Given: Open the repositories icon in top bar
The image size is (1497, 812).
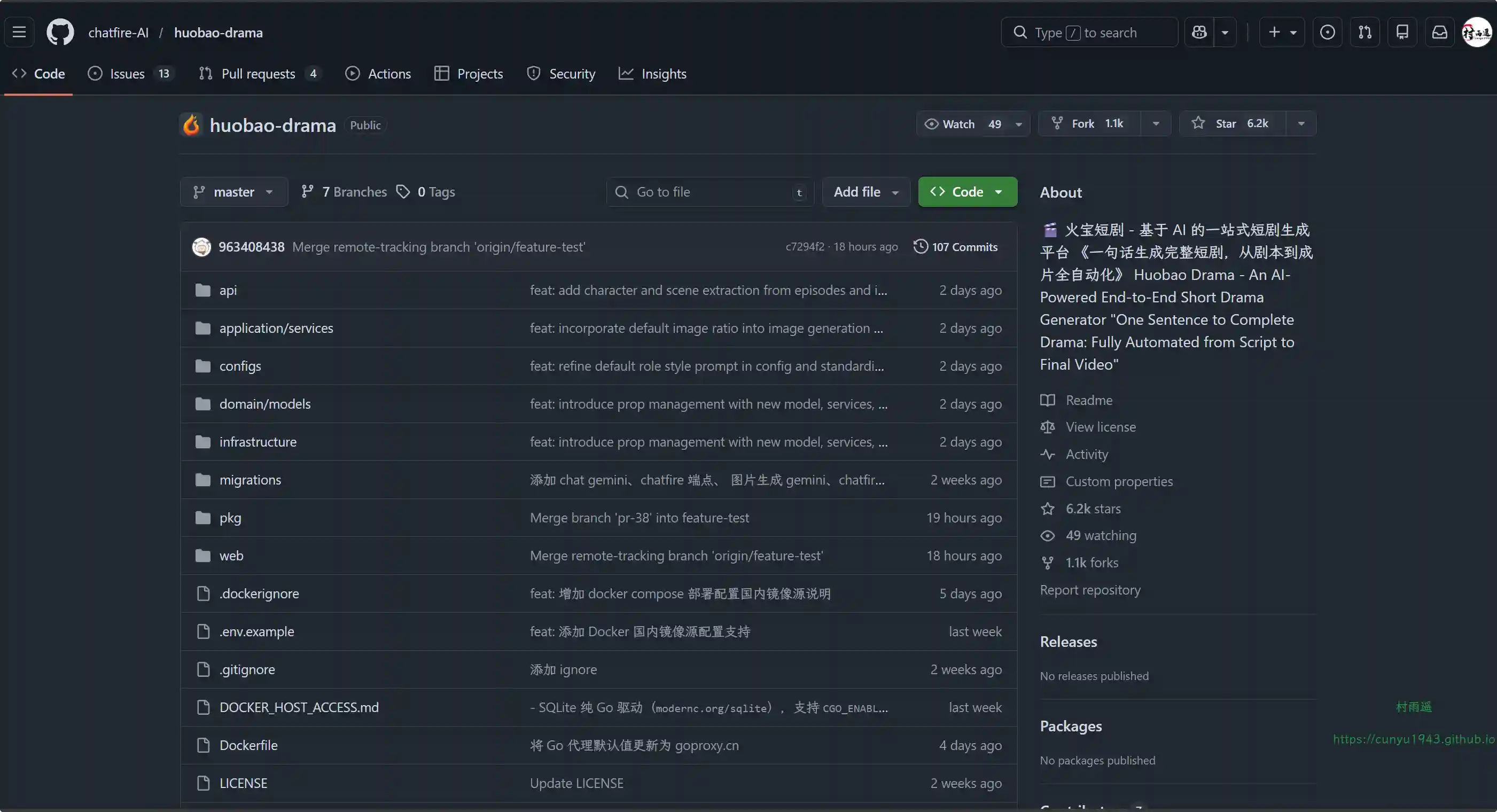Looking at the screenshot, I should coord(1402,33).
